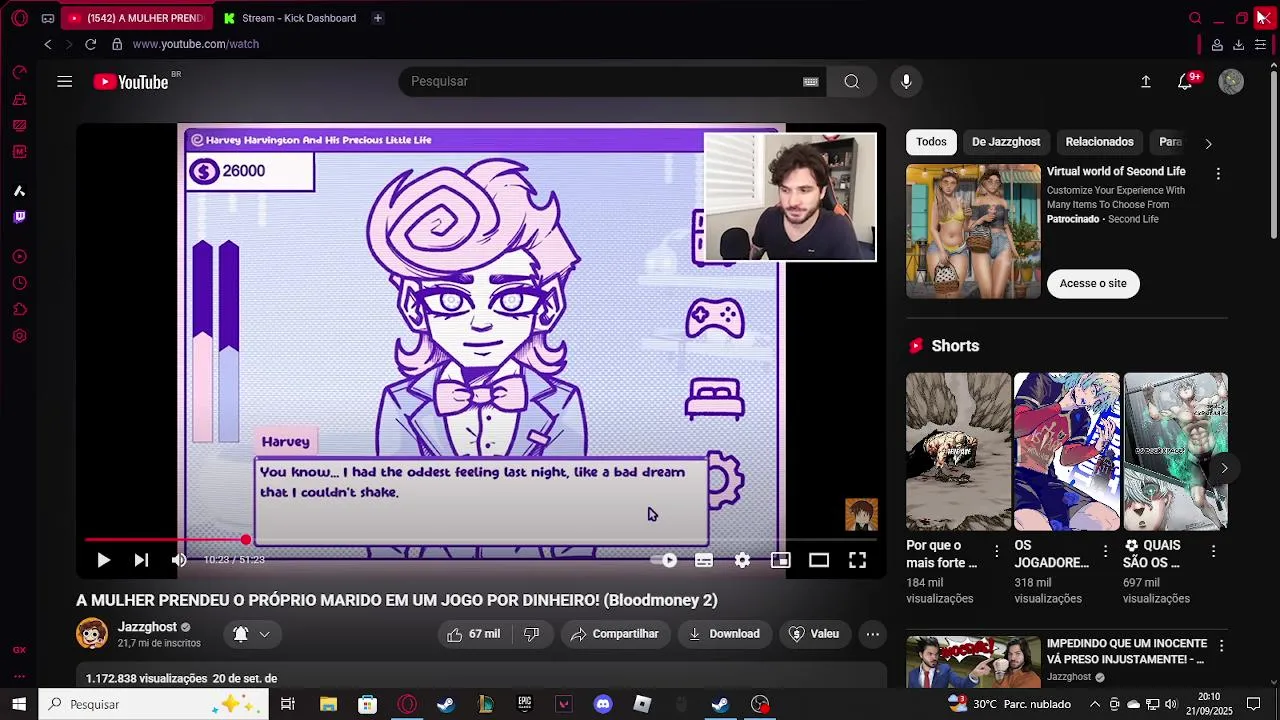Open Twitch in the Opera sidebar
Viewport: 1280px width, 720px height.
[19, 217]
